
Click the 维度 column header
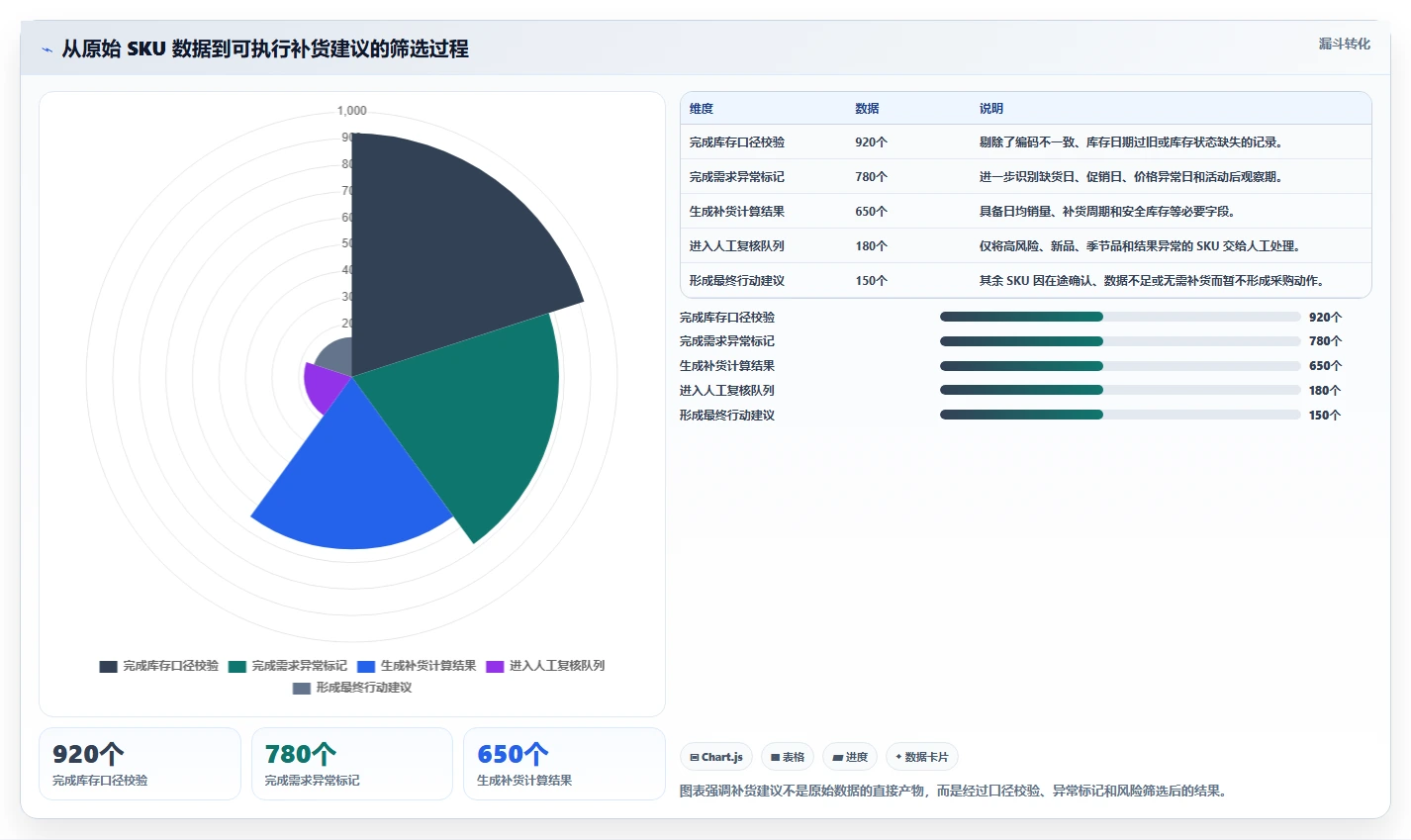[702, 109]
